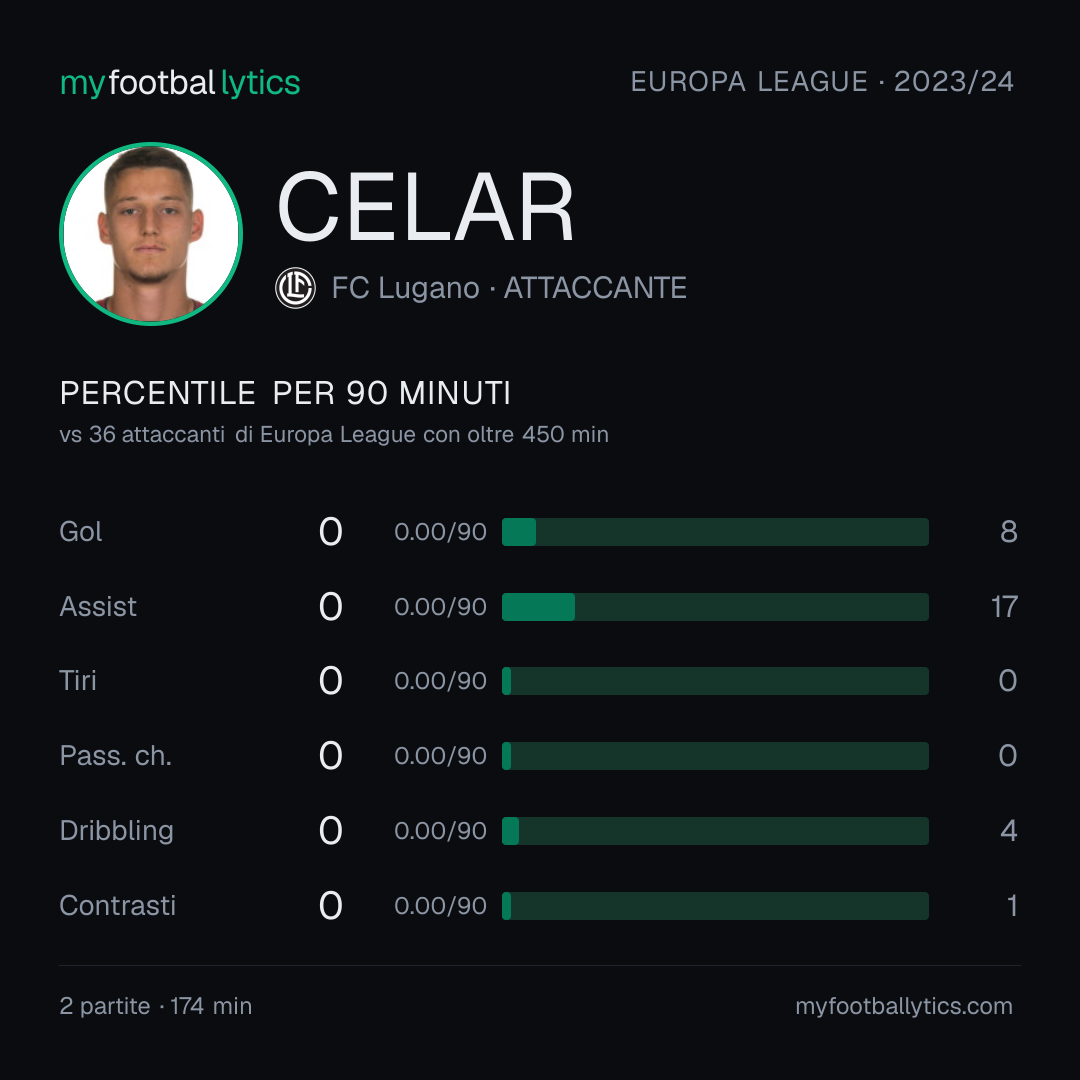Viewport: 1080px width, 1080px height.
Task: Click the Contrasti stat label
Action: point(118,906)
